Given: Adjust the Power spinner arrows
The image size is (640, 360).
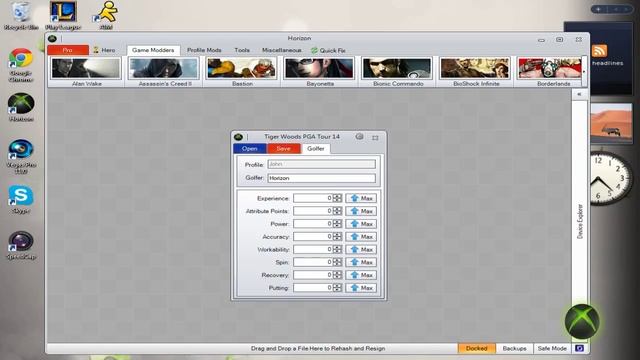Looking at the screenshot, I should 337,224.
